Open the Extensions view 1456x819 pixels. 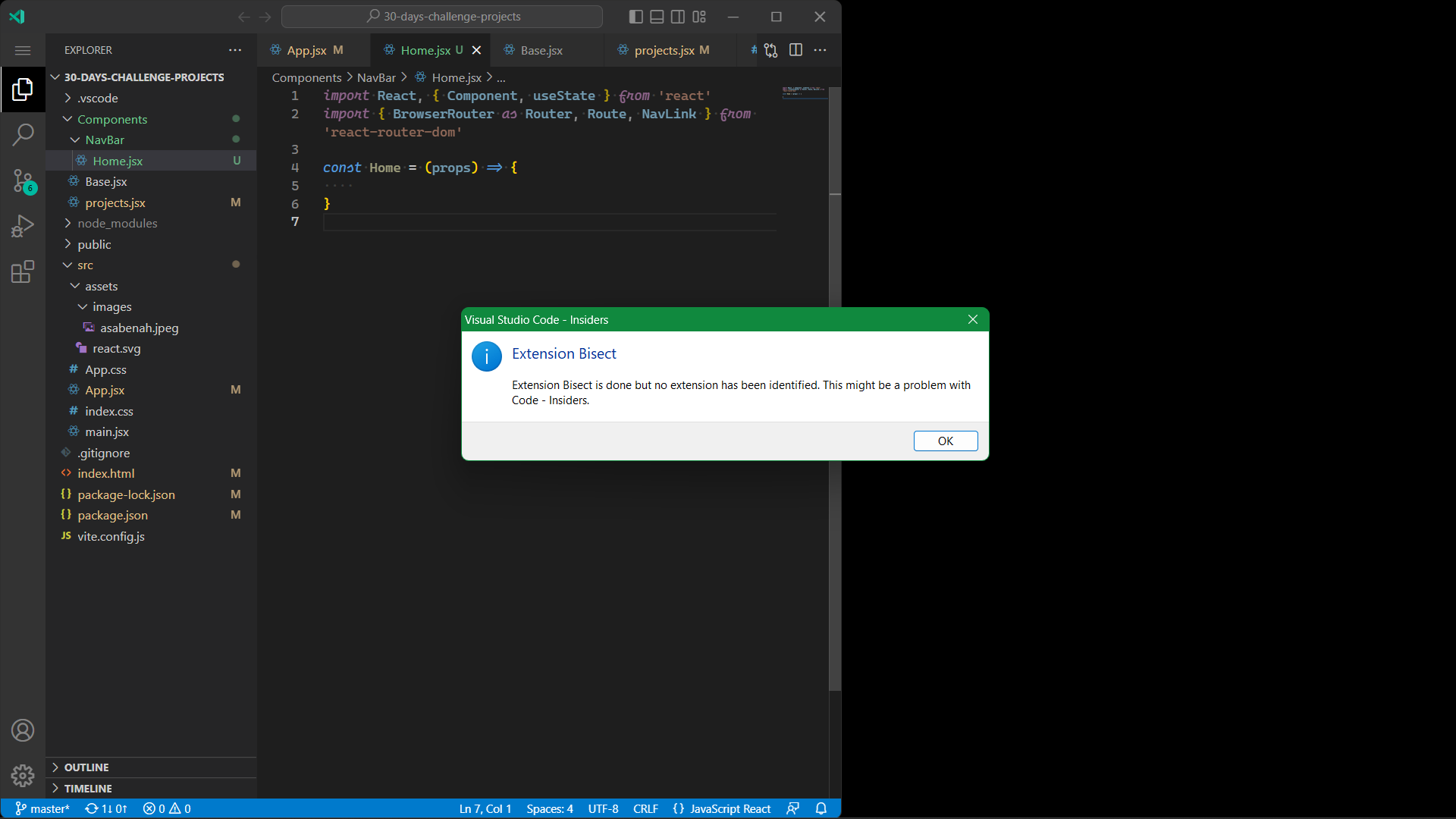23,271
